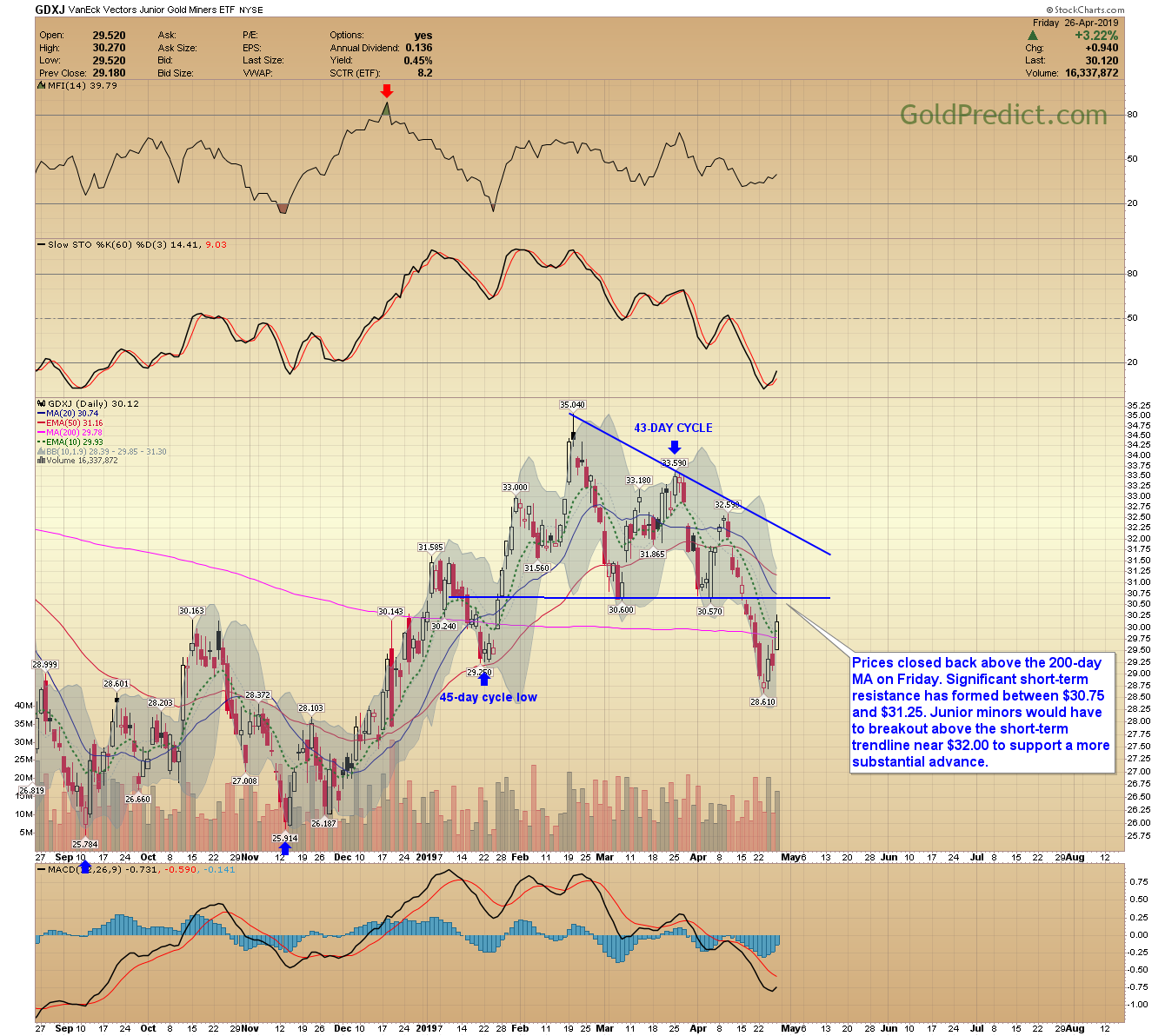This screenshot has width=1165, height=1036.
Task: Click the MA(20) blue legend entry
Action: (x=69, y=414)
